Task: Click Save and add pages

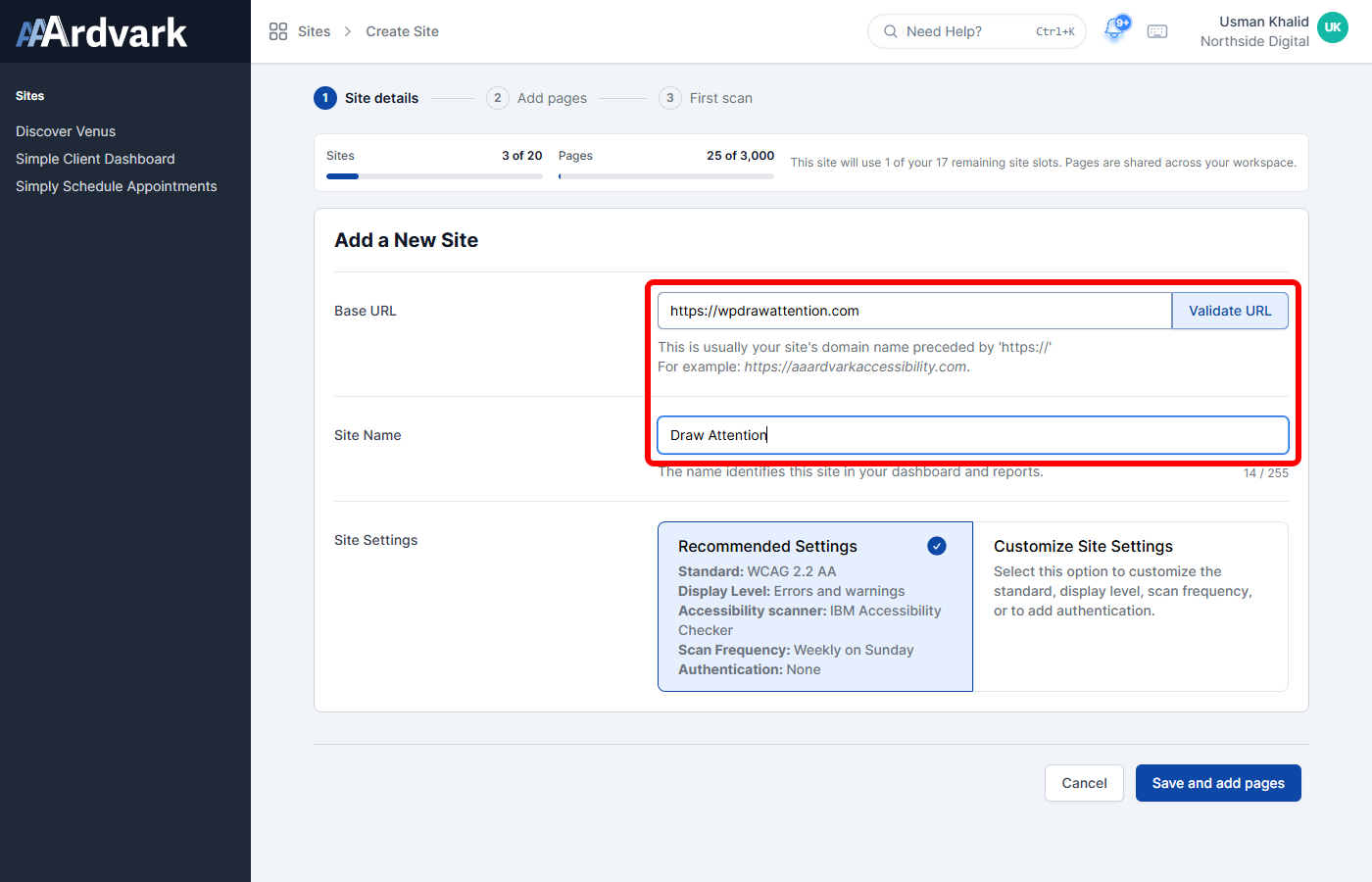Action: click(x=1218, y=783)
